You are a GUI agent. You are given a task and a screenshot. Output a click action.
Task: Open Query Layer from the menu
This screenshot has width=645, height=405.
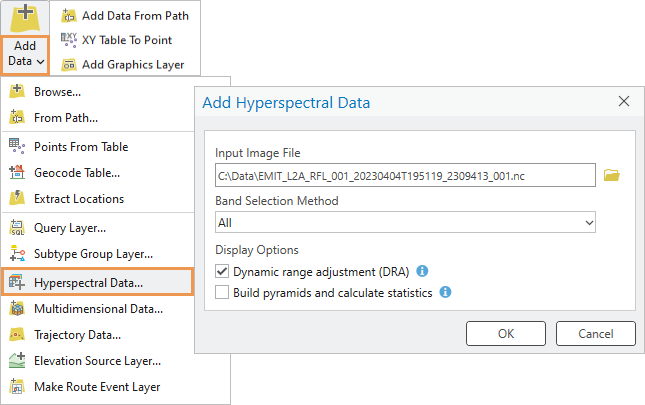[x=70, y=228]
